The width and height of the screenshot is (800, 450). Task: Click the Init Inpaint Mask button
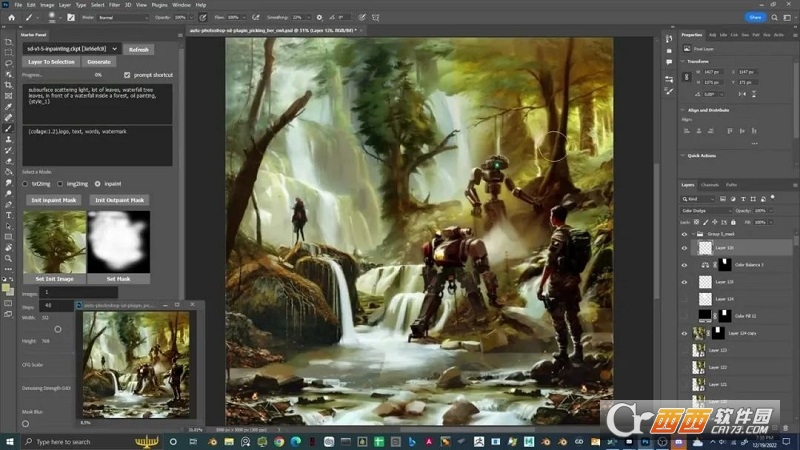[x=54, y=200]
